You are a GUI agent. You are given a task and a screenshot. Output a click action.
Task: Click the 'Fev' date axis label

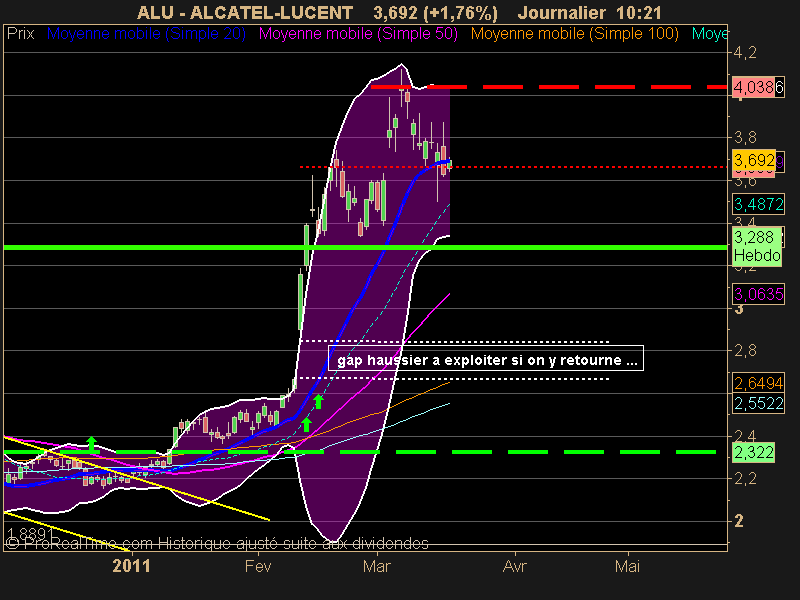click(x=258, y=566)
